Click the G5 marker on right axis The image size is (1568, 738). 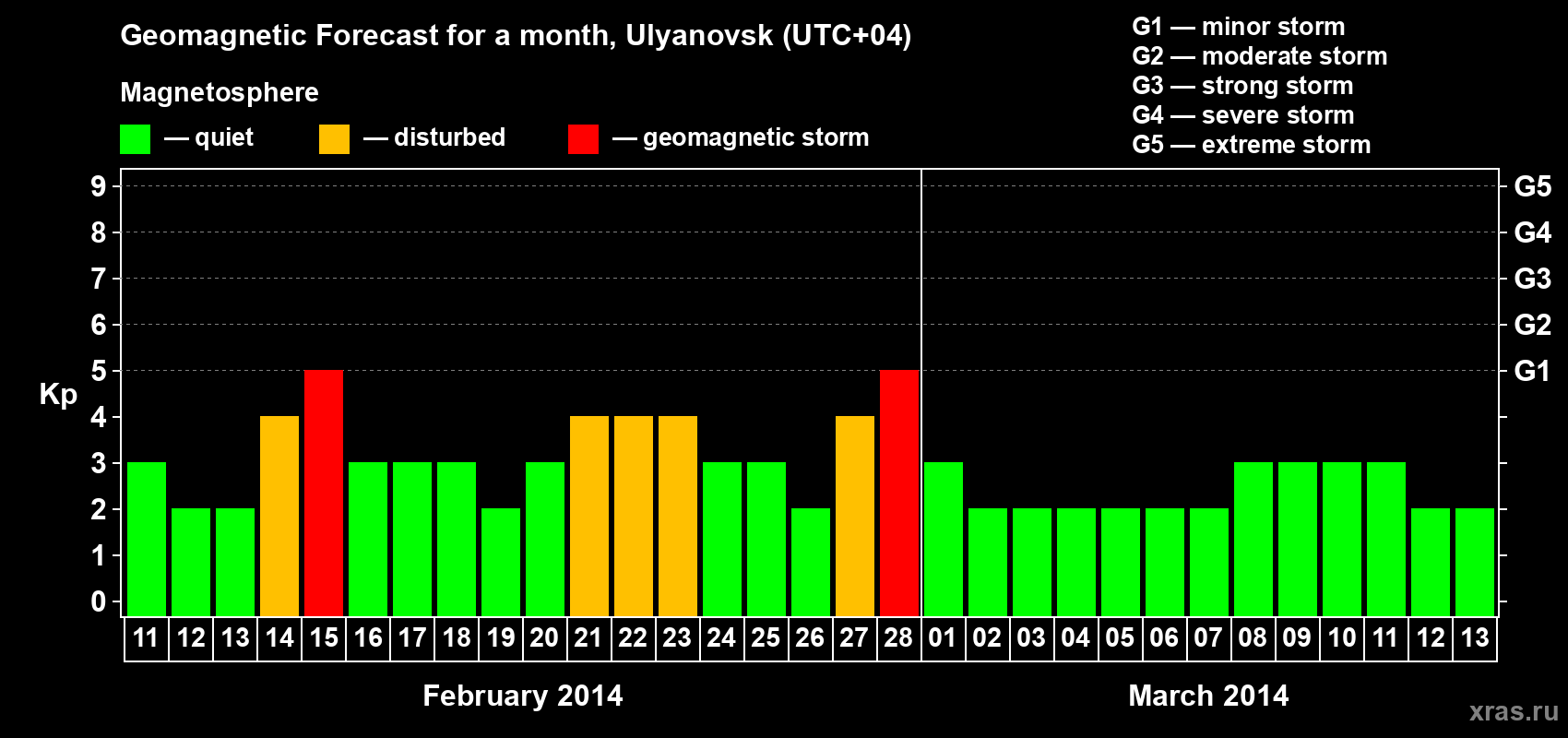[x=1533, y=186]
